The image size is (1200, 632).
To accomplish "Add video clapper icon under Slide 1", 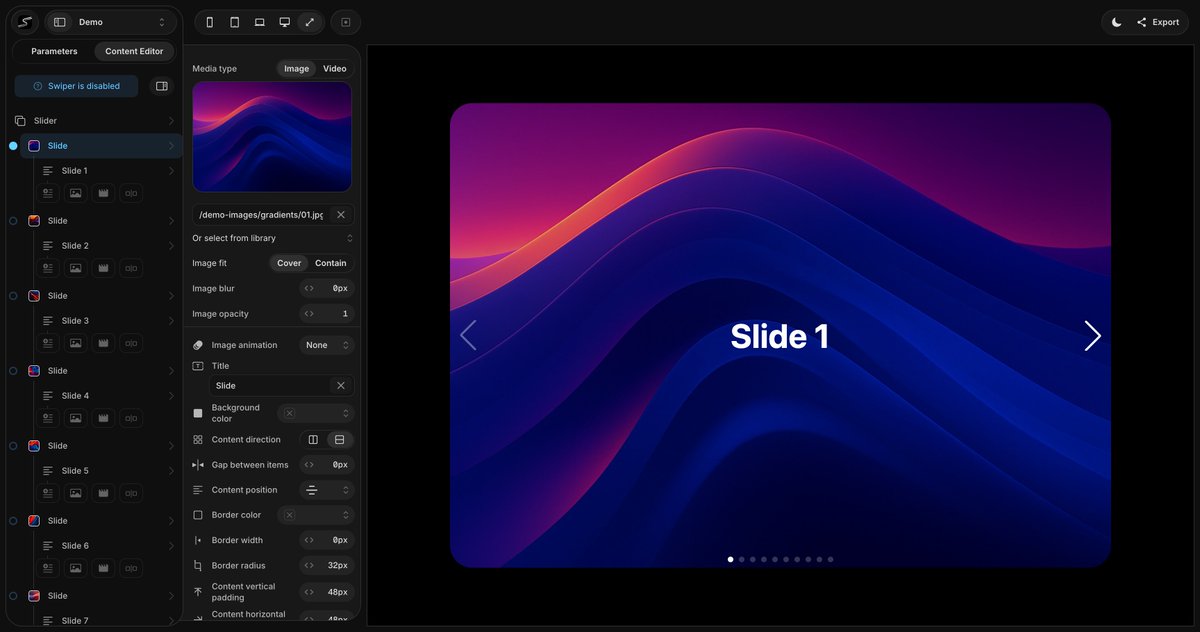I will 103,193.
